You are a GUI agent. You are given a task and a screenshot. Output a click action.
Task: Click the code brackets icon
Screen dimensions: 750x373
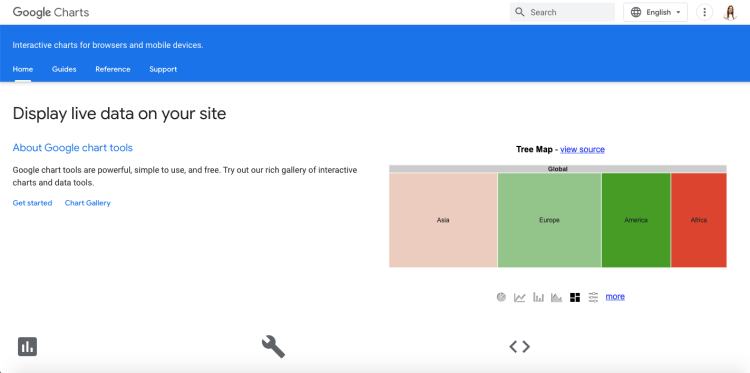coord(519,346)
